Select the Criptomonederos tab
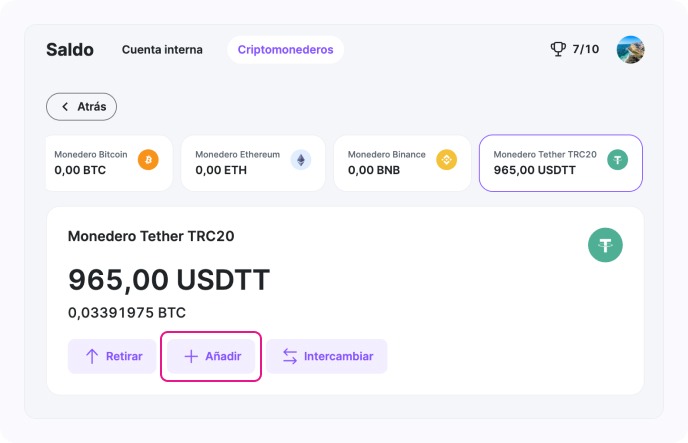This screenshot has height=443, width=688. click(285, 49)
